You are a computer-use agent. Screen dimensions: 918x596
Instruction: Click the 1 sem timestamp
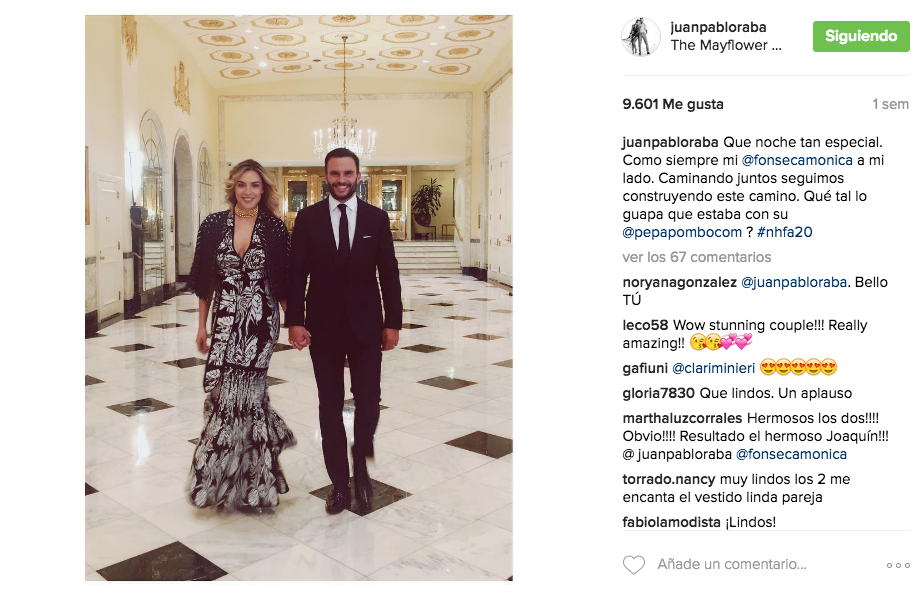(x=890, y=104)
